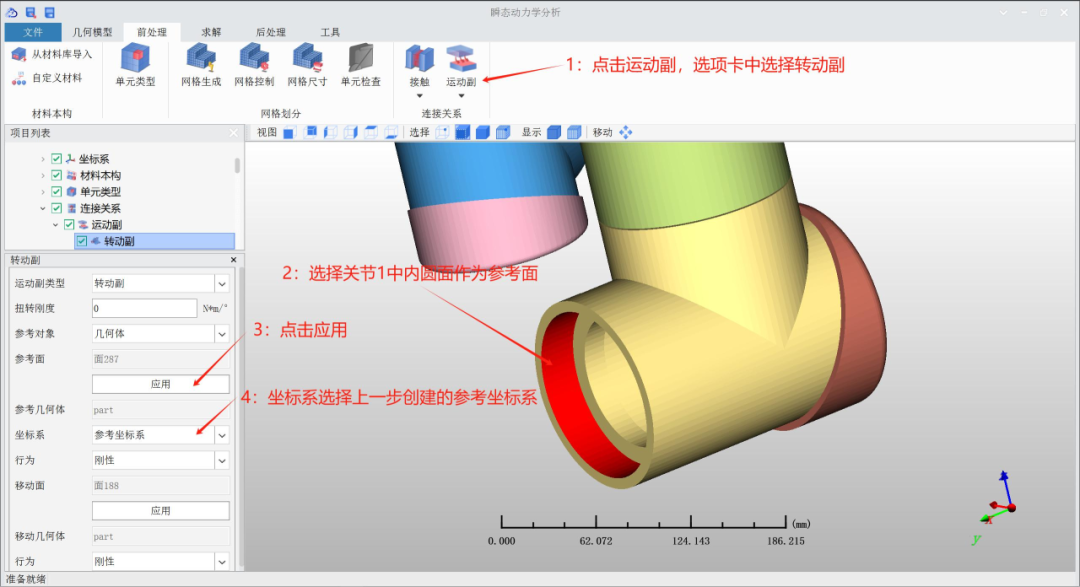Click 应用 button under 参考面
Viewport: 1080px width, 587px height.
pyautogui.click(x=160, y=384)
